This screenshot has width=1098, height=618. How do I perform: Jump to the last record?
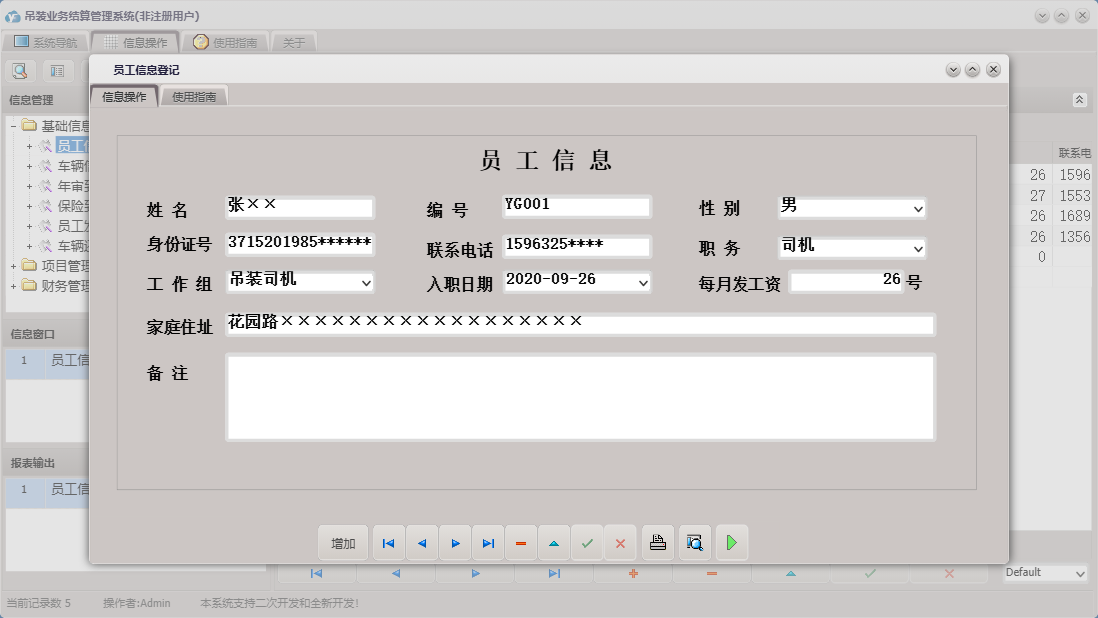coord(488,542)
